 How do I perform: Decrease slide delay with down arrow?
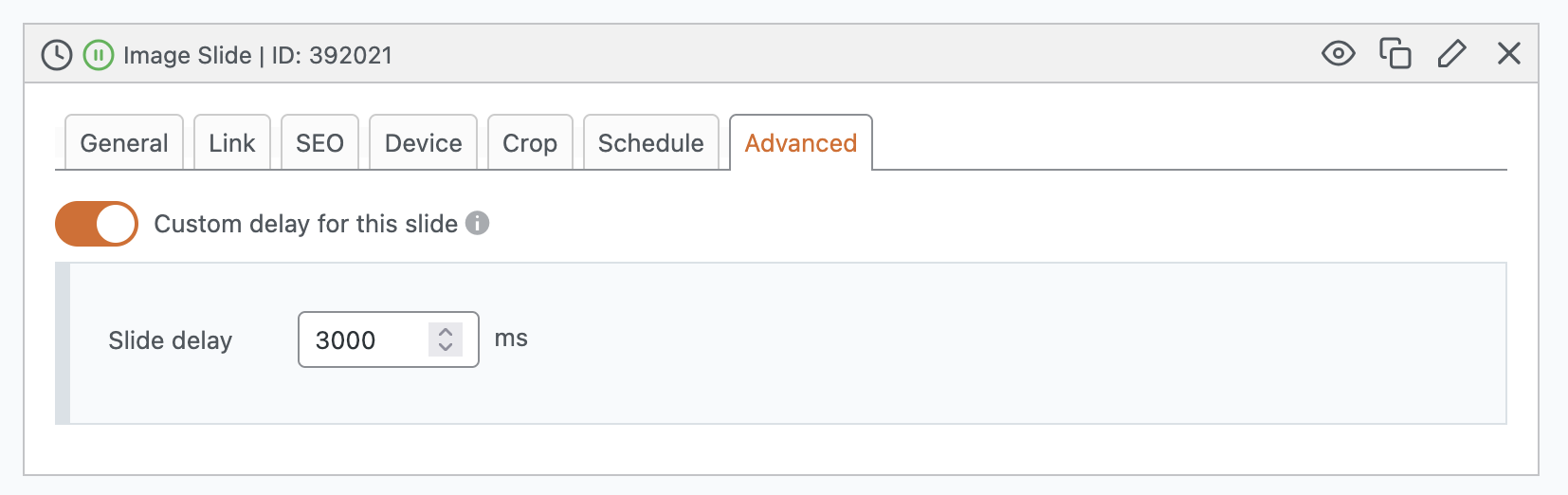click(446, 347)
